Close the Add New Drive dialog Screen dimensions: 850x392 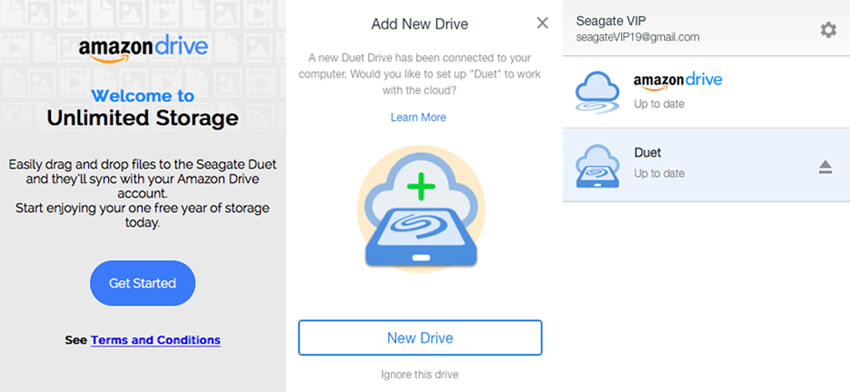tap(542, 23)
